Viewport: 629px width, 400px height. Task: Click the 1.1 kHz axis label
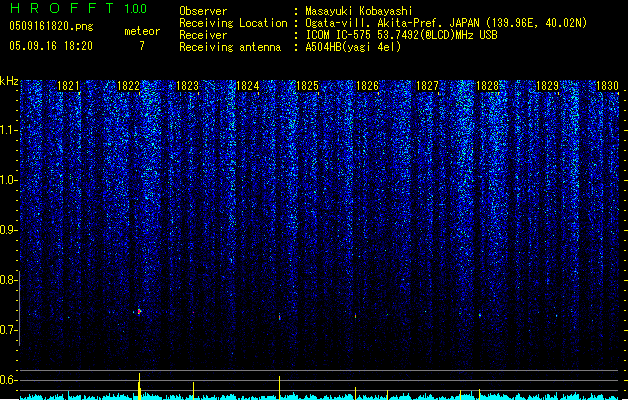click(8, 130)
